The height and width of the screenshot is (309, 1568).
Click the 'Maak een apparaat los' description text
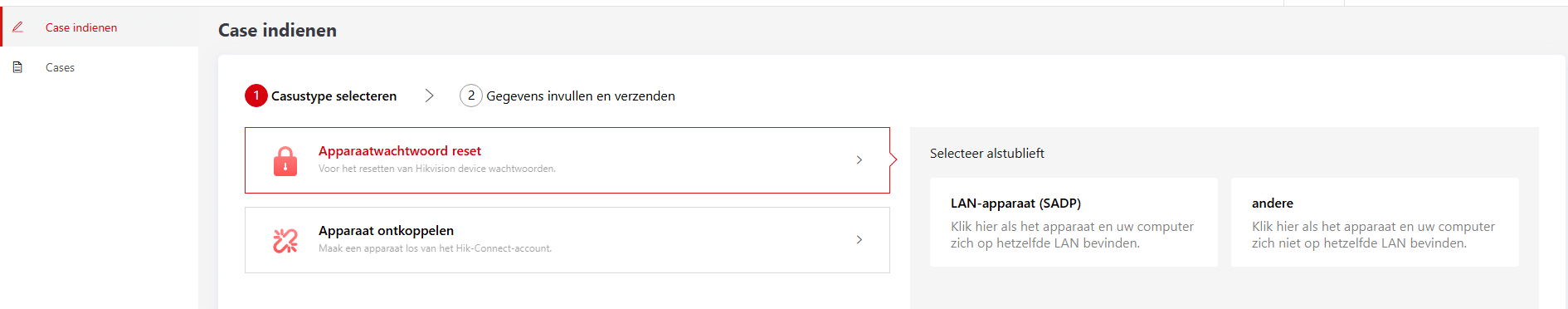click(x=435, y=248)
